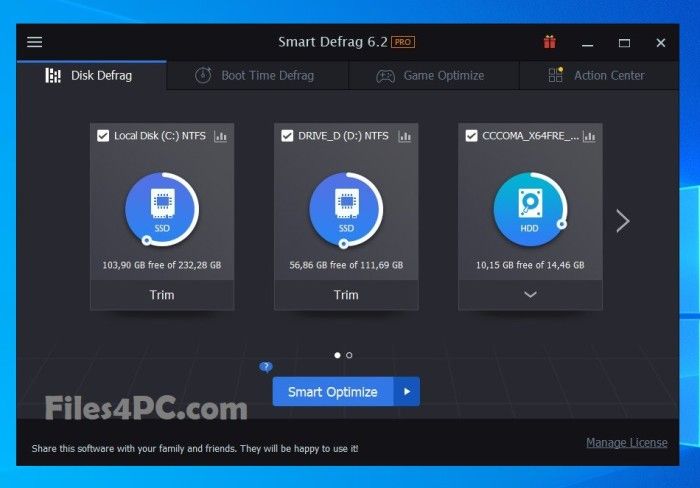700x488 pixels.
Task: Click "103,90 GB free of 232,28 GB" text
Action: click(x=162, y=265)
